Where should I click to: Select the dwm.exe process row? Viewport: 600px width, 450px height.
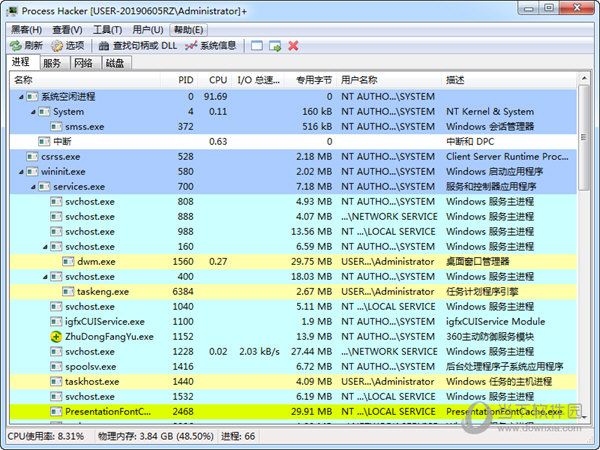coord(95,262)
